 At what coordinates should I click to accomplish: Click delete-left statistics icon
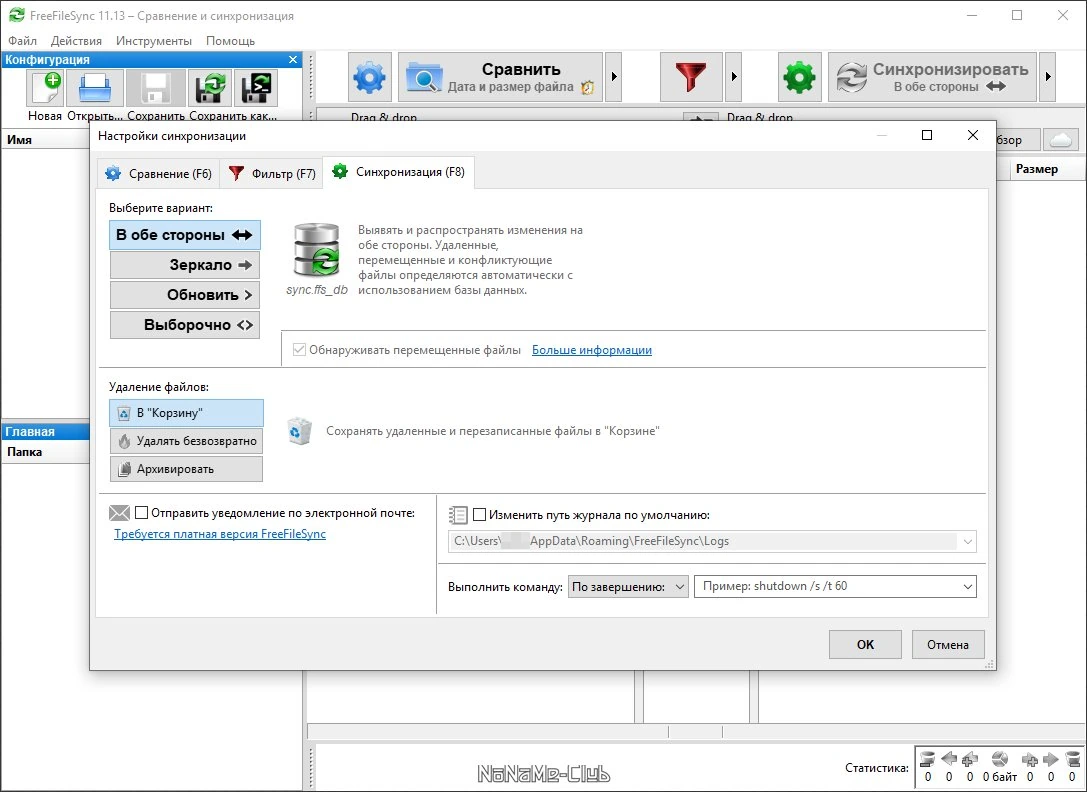[x=928, y=759]
